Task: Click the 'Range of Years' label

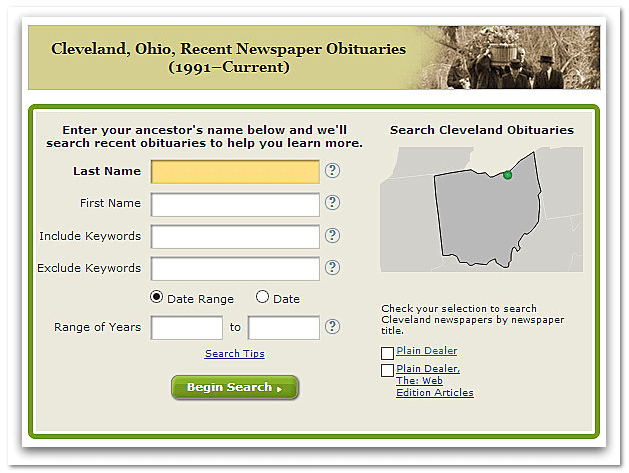Action: click(x=97, y=327)
